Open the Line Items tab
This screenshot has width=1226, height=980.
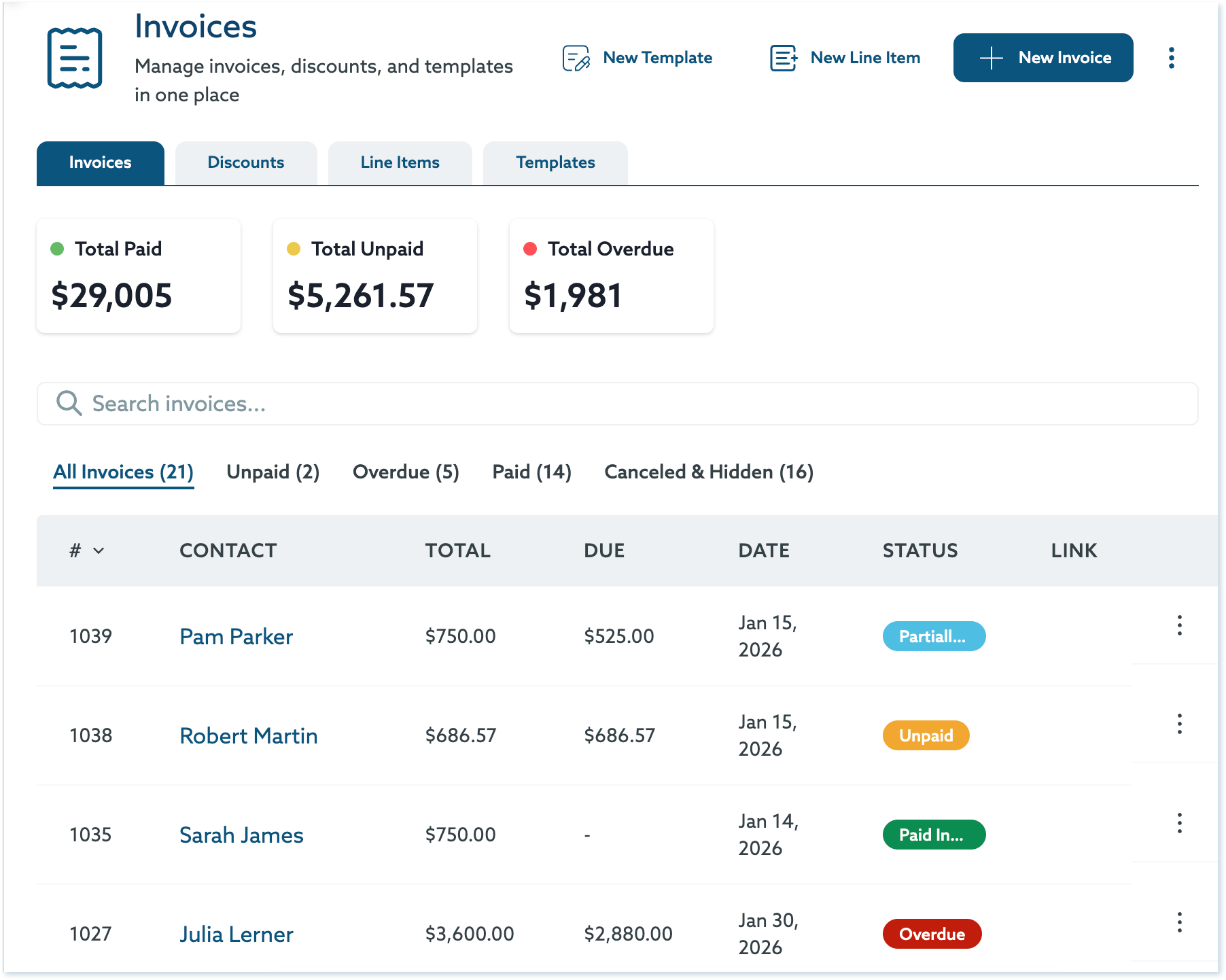pyautogui.click(x=400, y=163)
